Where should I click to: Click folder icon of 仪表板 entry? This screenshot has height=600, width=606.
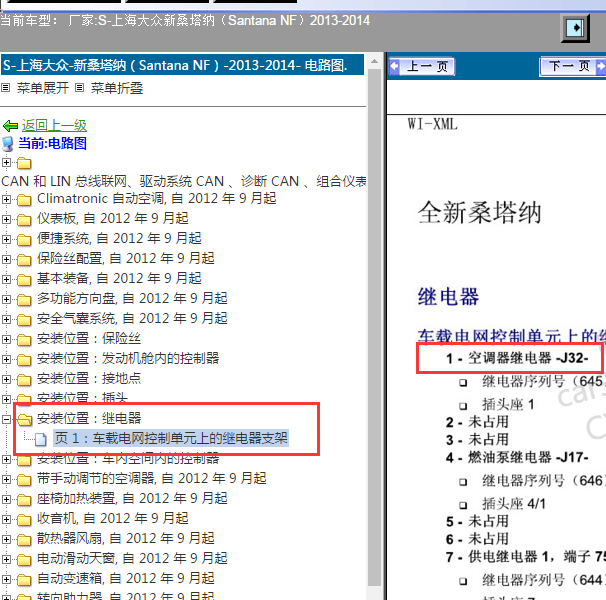click(24, 220)
